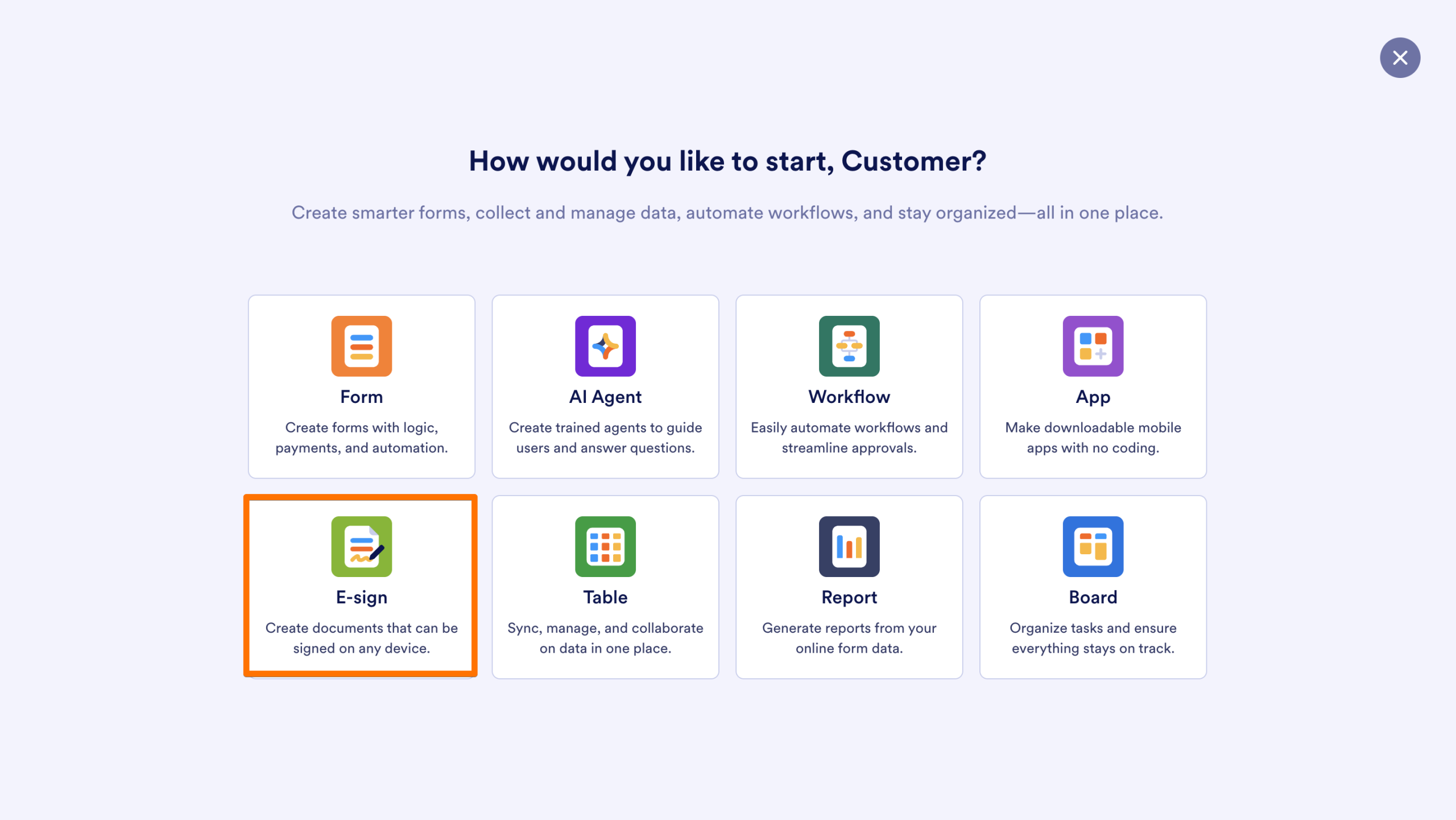Click the Report bar chart icon
The width and height of the screenshot is (1456, 820).
849,546
